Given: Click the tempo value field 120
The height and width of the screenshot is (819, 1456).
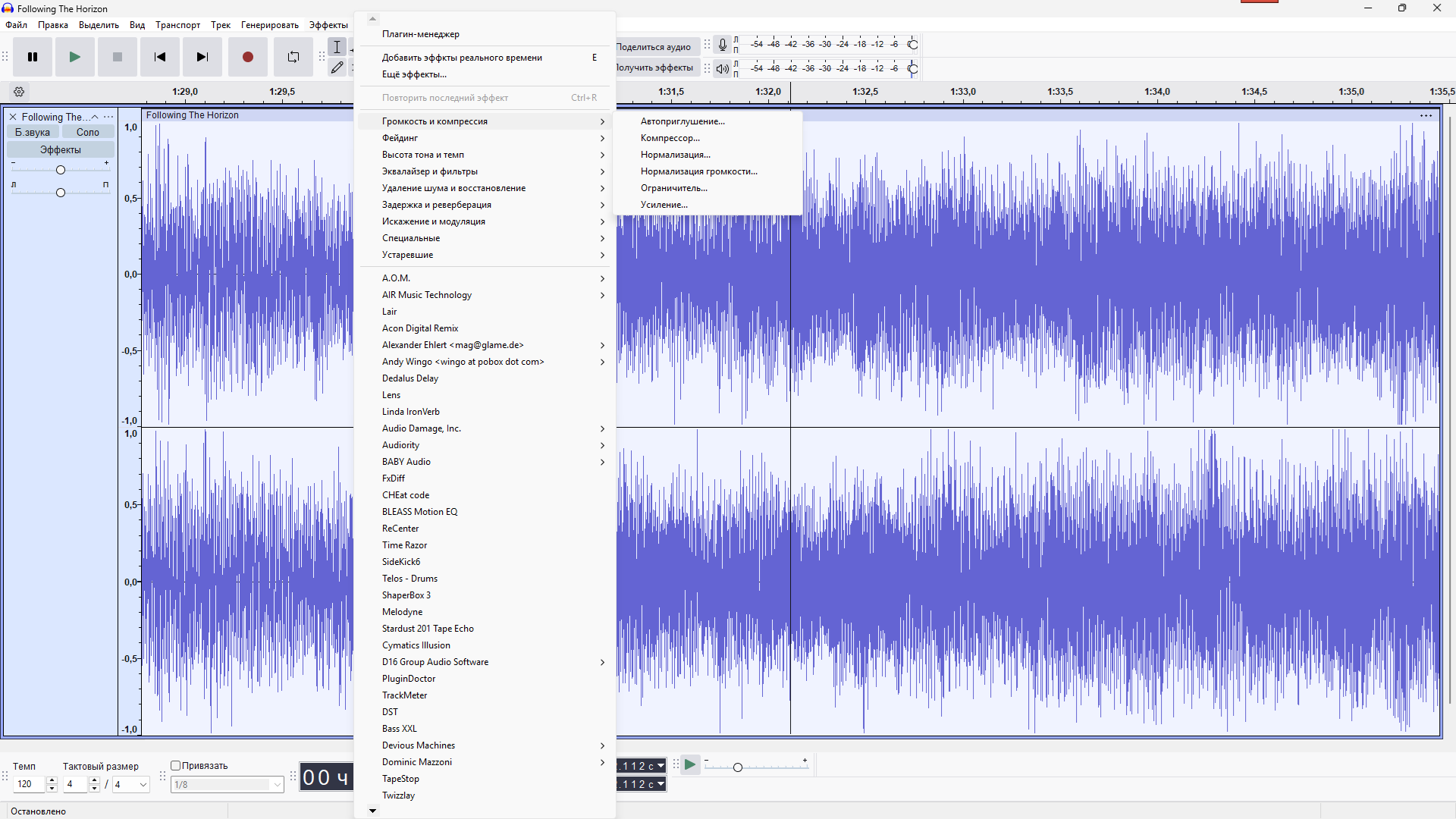Looking at the screenshot, I should (x=30, y=785).
